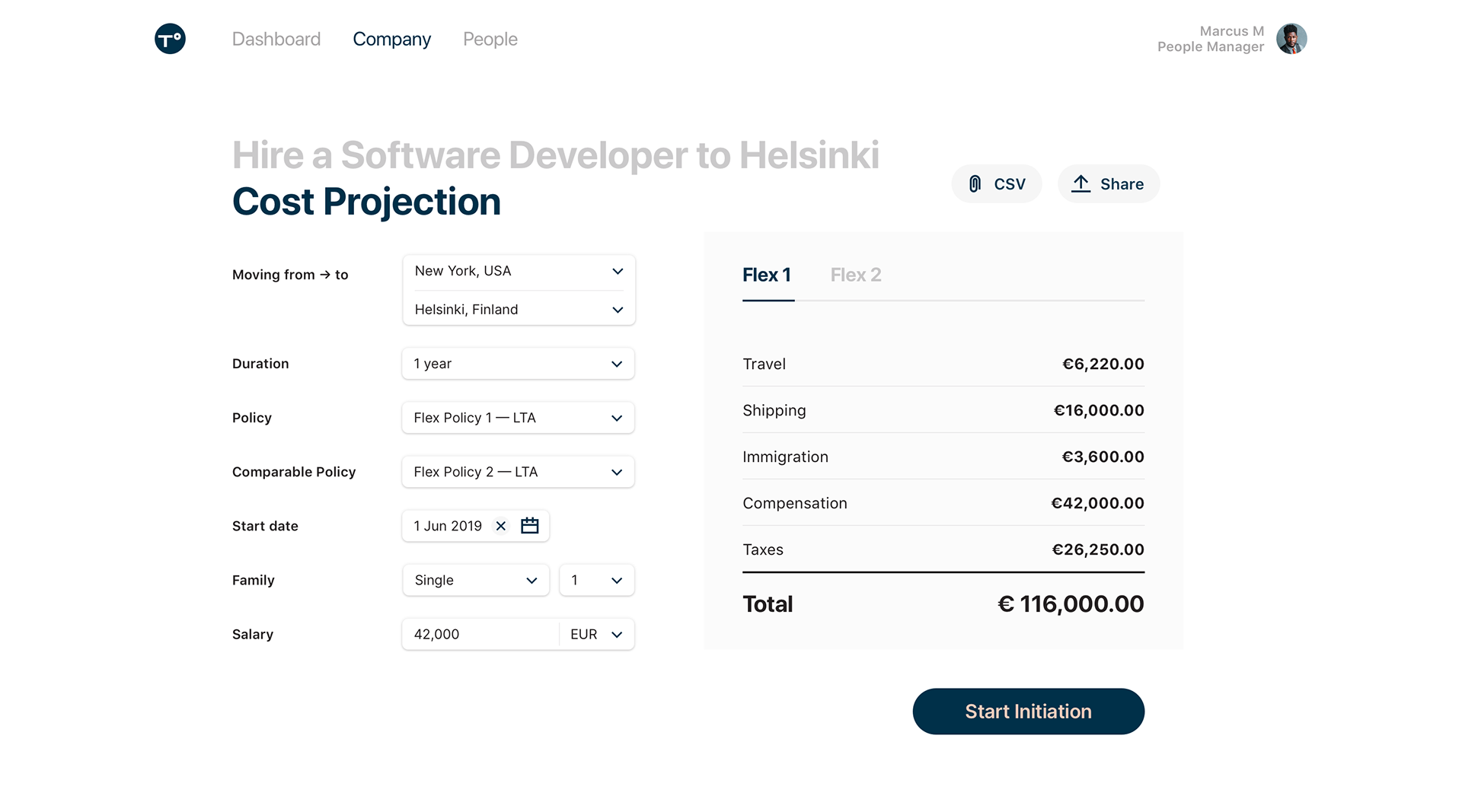Open the Comparable Policy Flex Policy 2 dropdown
Screen dimensions: 1462x812
(x=519, y=472)
